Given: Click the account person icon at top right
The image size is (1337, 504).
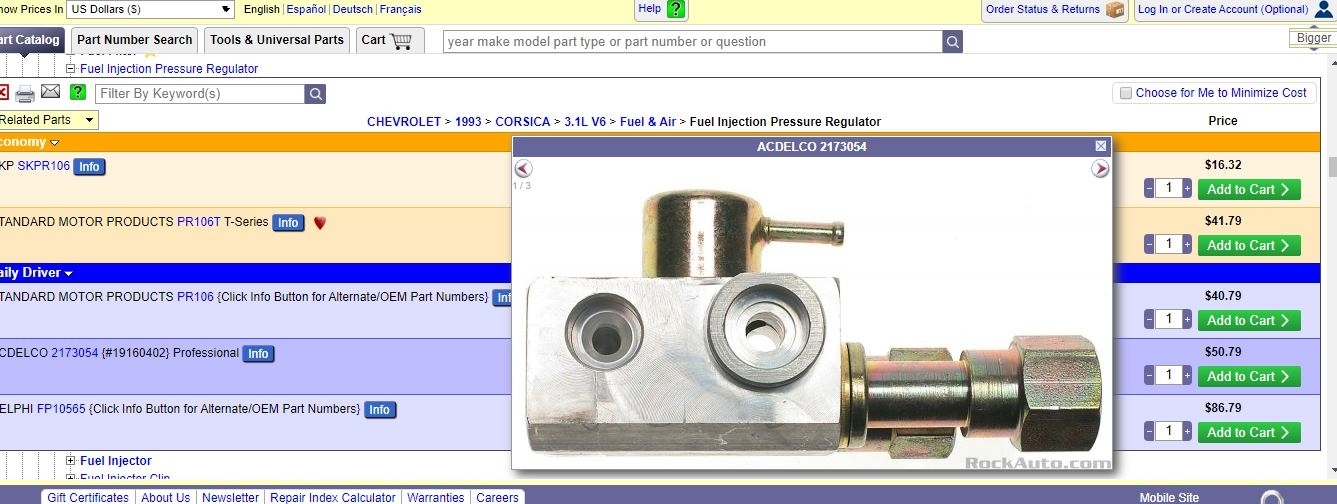Looking at the screenshot, I should tap(1324, 9).
